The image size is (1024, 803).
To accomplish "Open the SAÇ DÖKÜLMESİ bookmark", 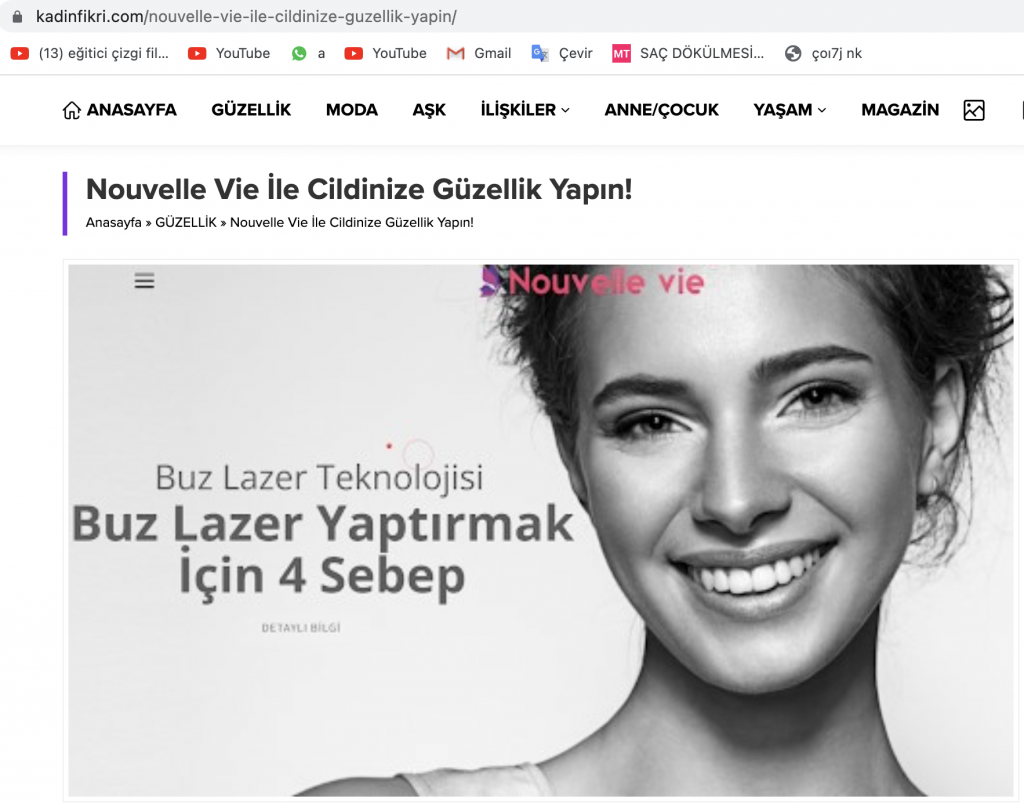I will tap(688, 54).
